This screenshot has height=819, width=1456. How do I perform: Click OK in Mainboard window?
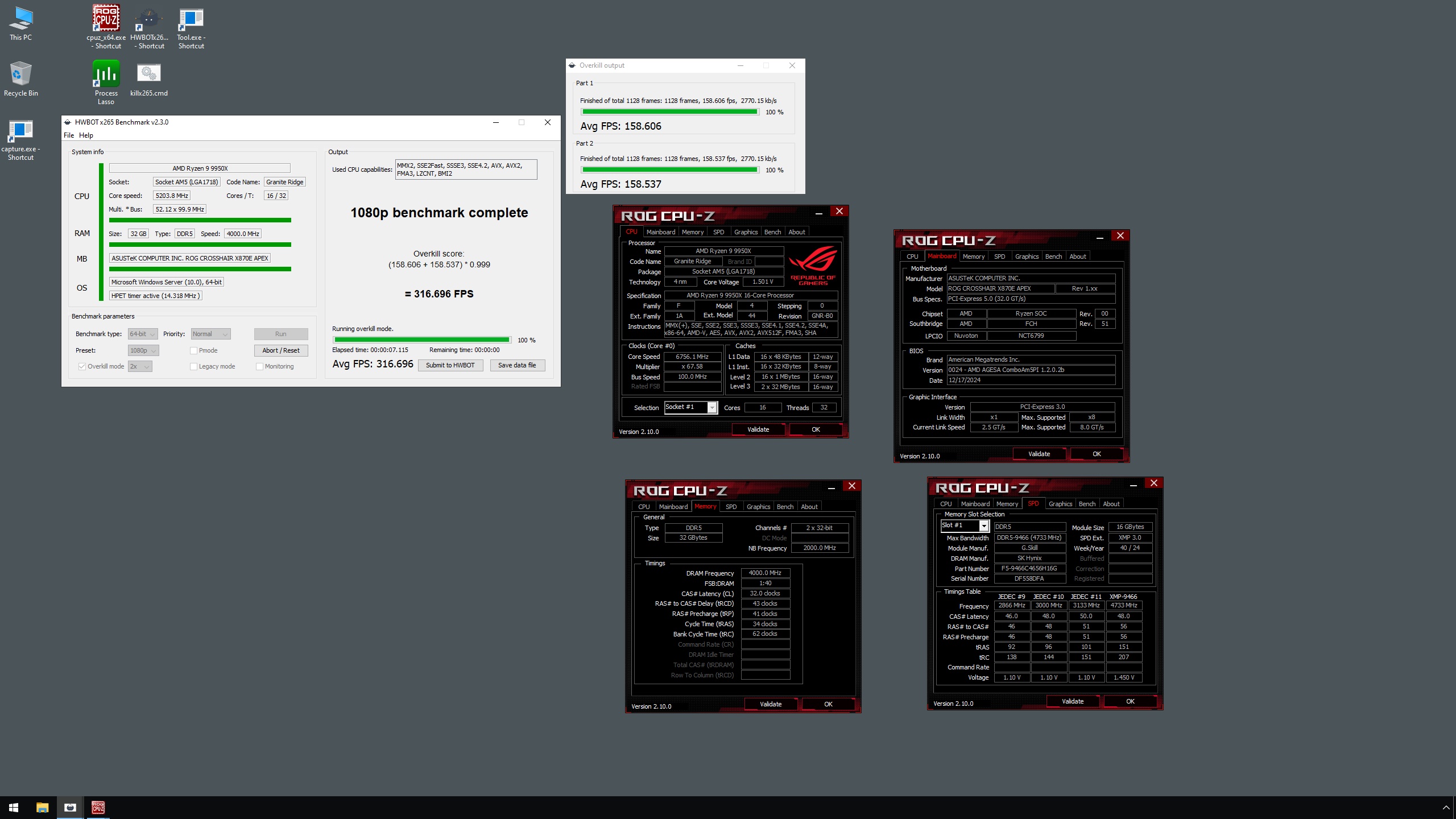[1097, 454]
